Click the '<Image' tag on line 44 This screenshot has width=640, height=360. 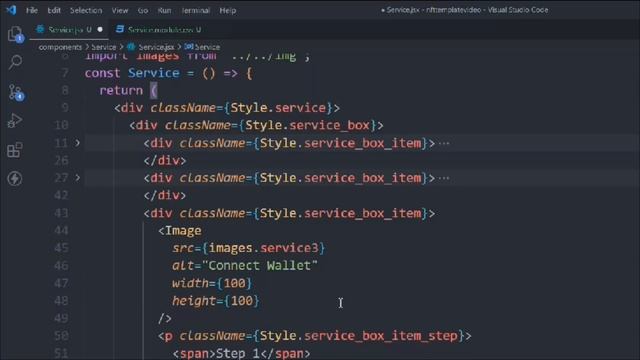tap(180, 231)
